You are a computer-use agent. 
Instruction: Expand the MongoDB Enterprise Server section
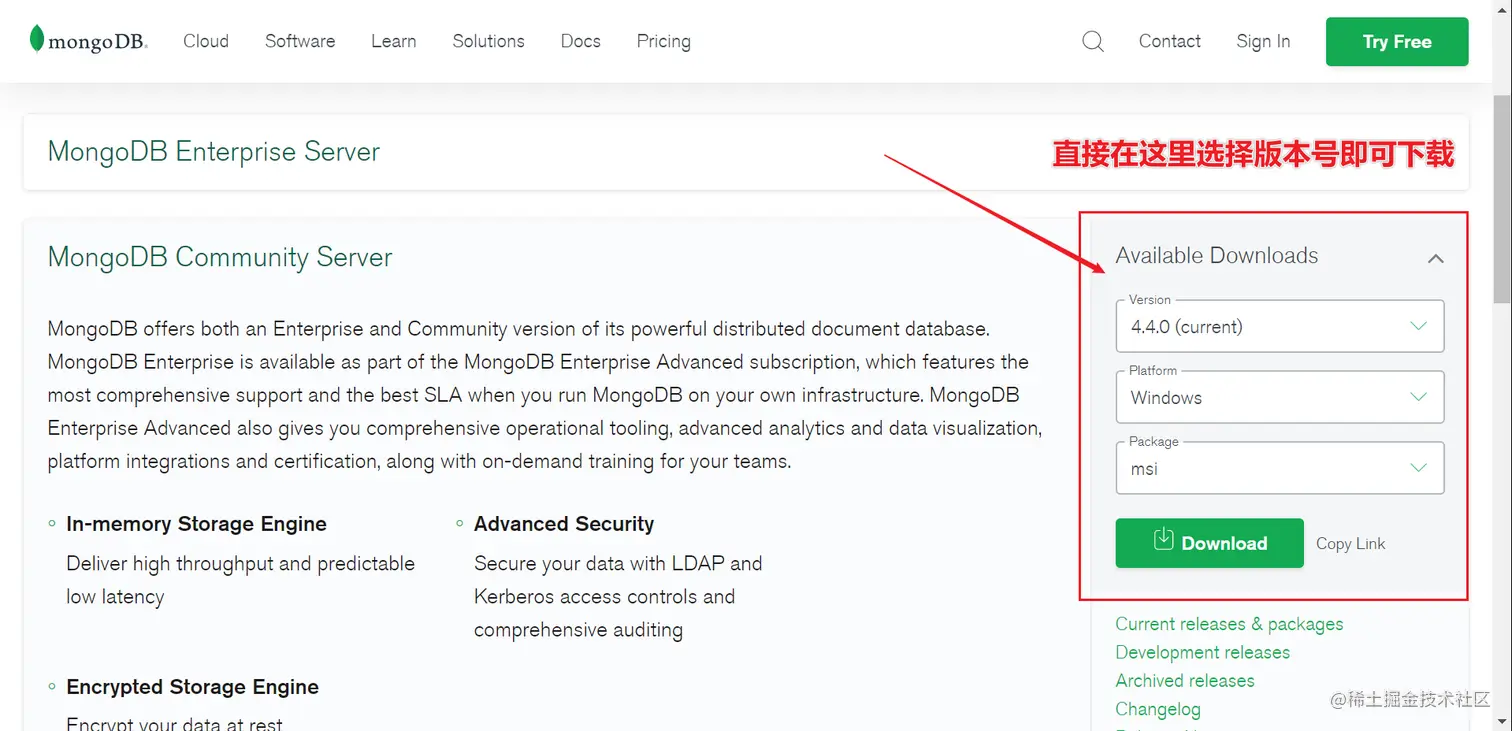(x=746, y=152)
